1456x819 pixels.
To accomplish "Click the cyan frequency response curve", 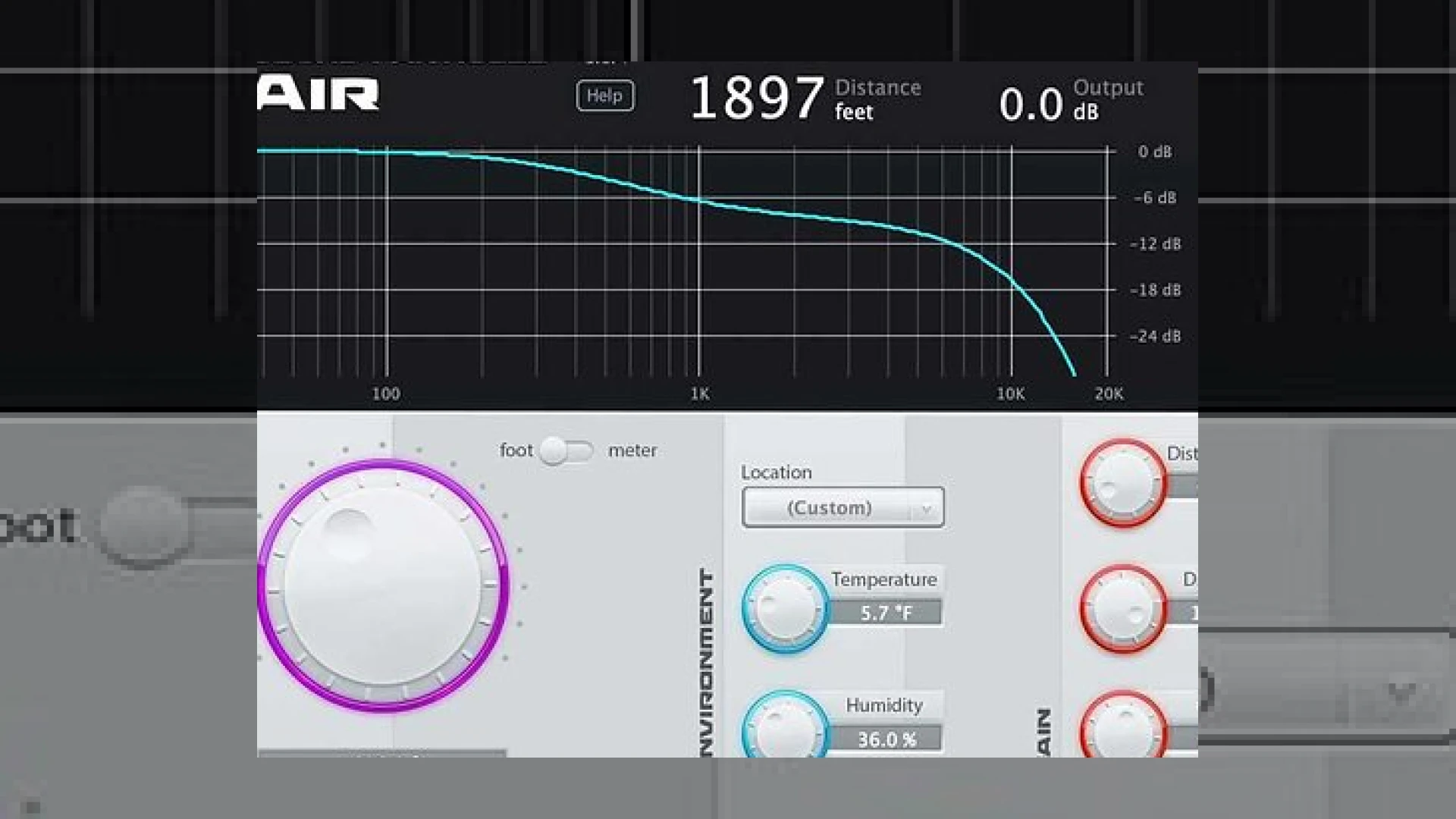I will (x=698, y=199).
